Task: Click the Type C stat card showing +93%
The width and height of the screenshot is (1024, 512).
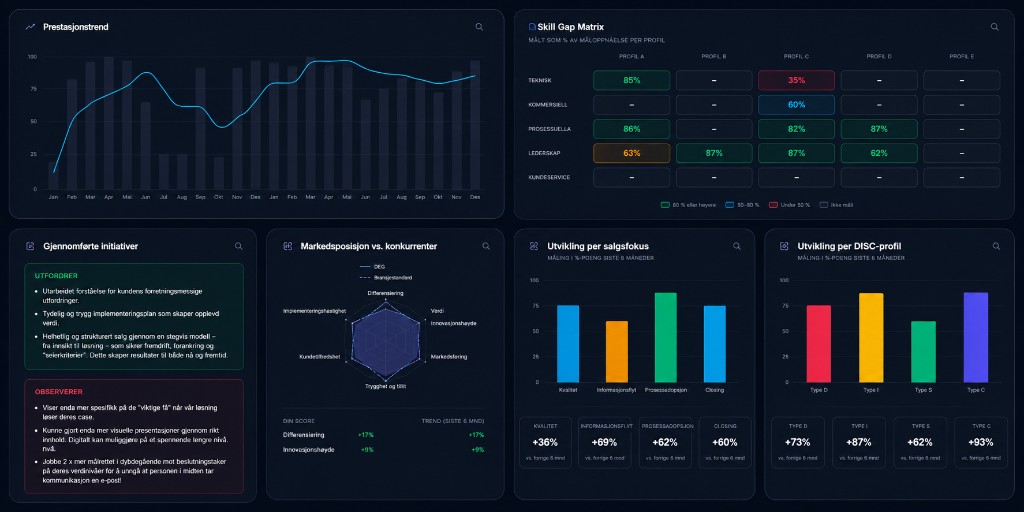Action: (x=982, y=443)
